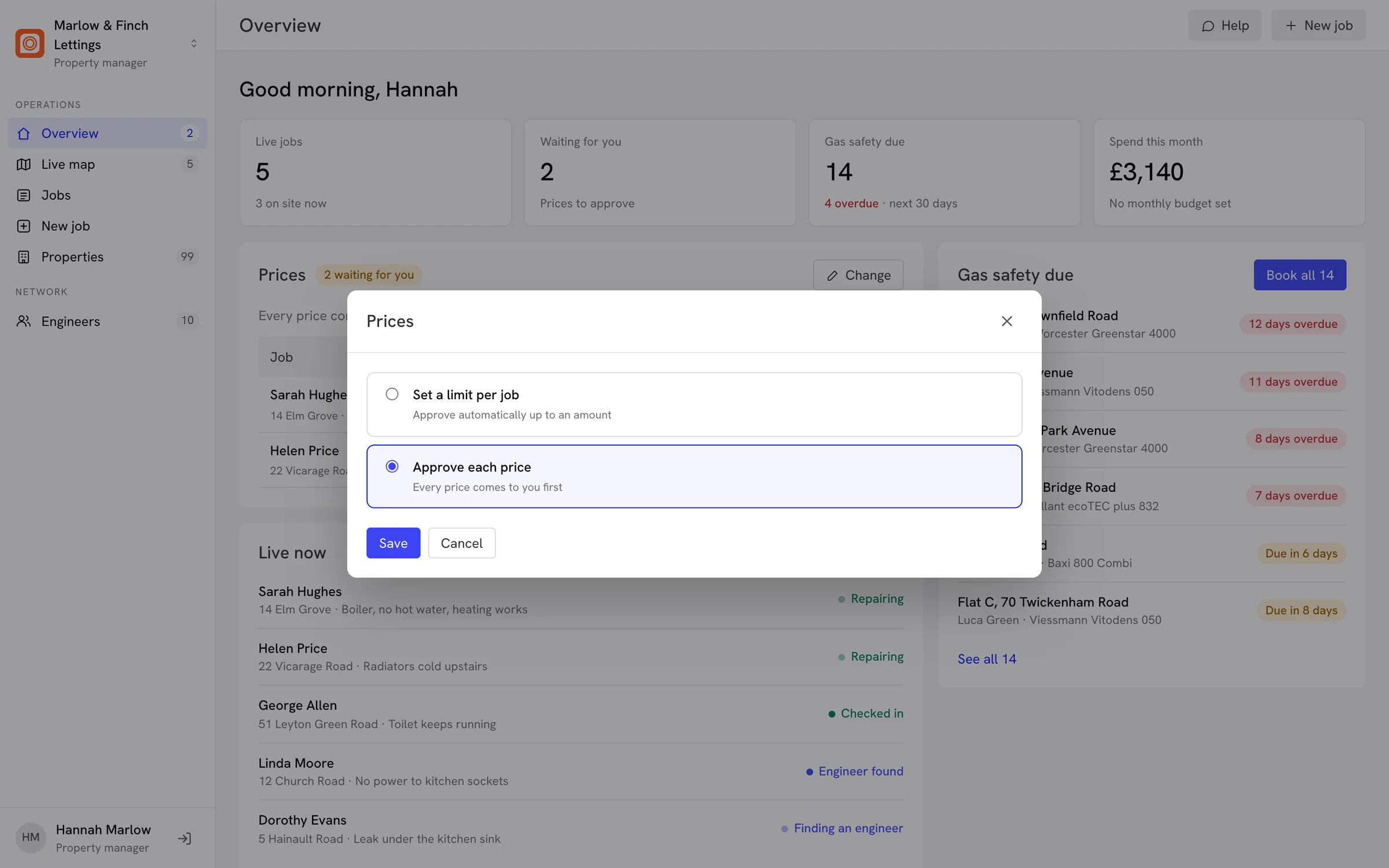Screen dimensions: 1389x868
Task: Click the Waiting for you card
Action: point(660,172)
